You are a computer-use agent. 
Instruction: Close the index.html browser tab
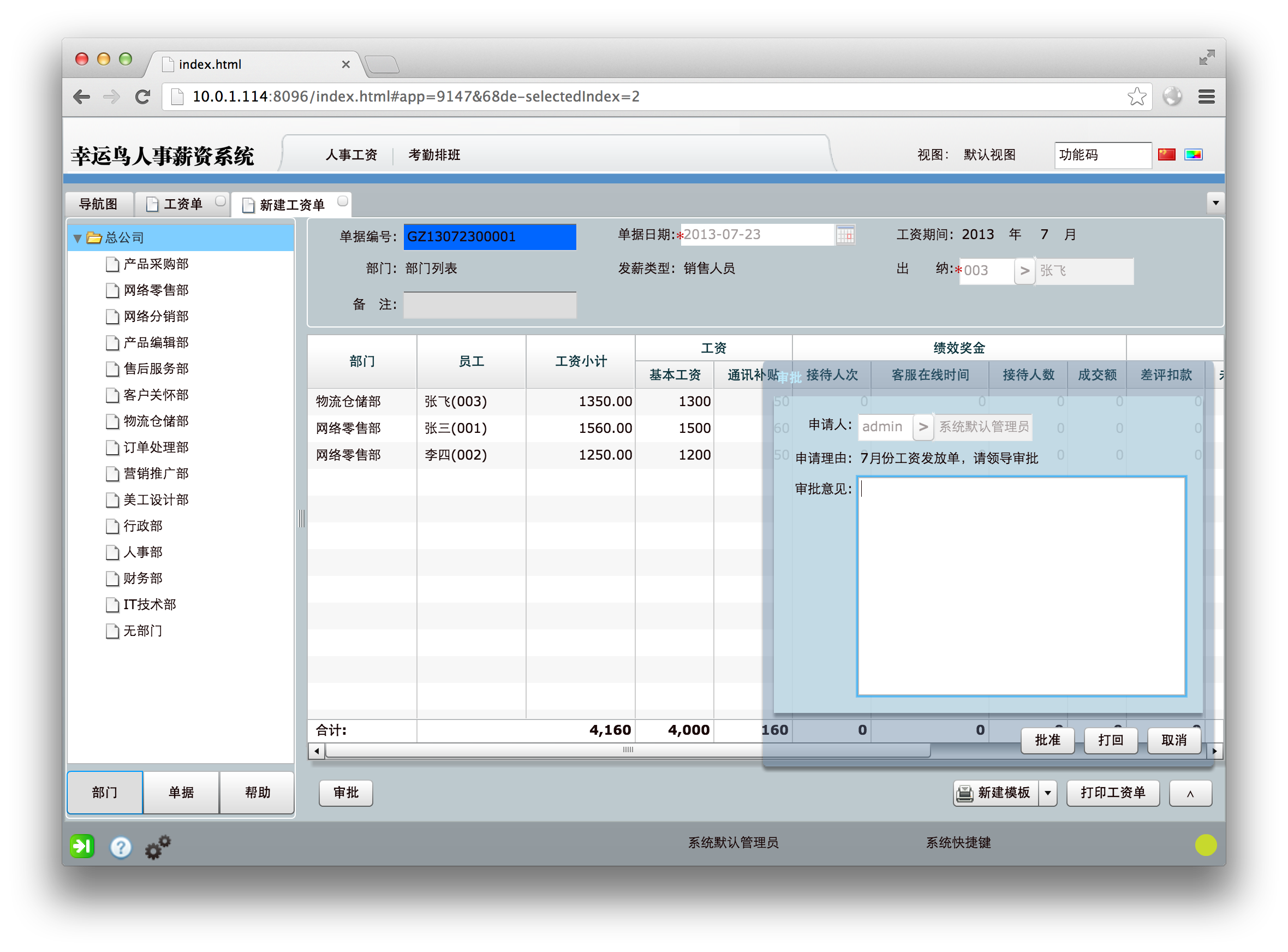point(345,64)
